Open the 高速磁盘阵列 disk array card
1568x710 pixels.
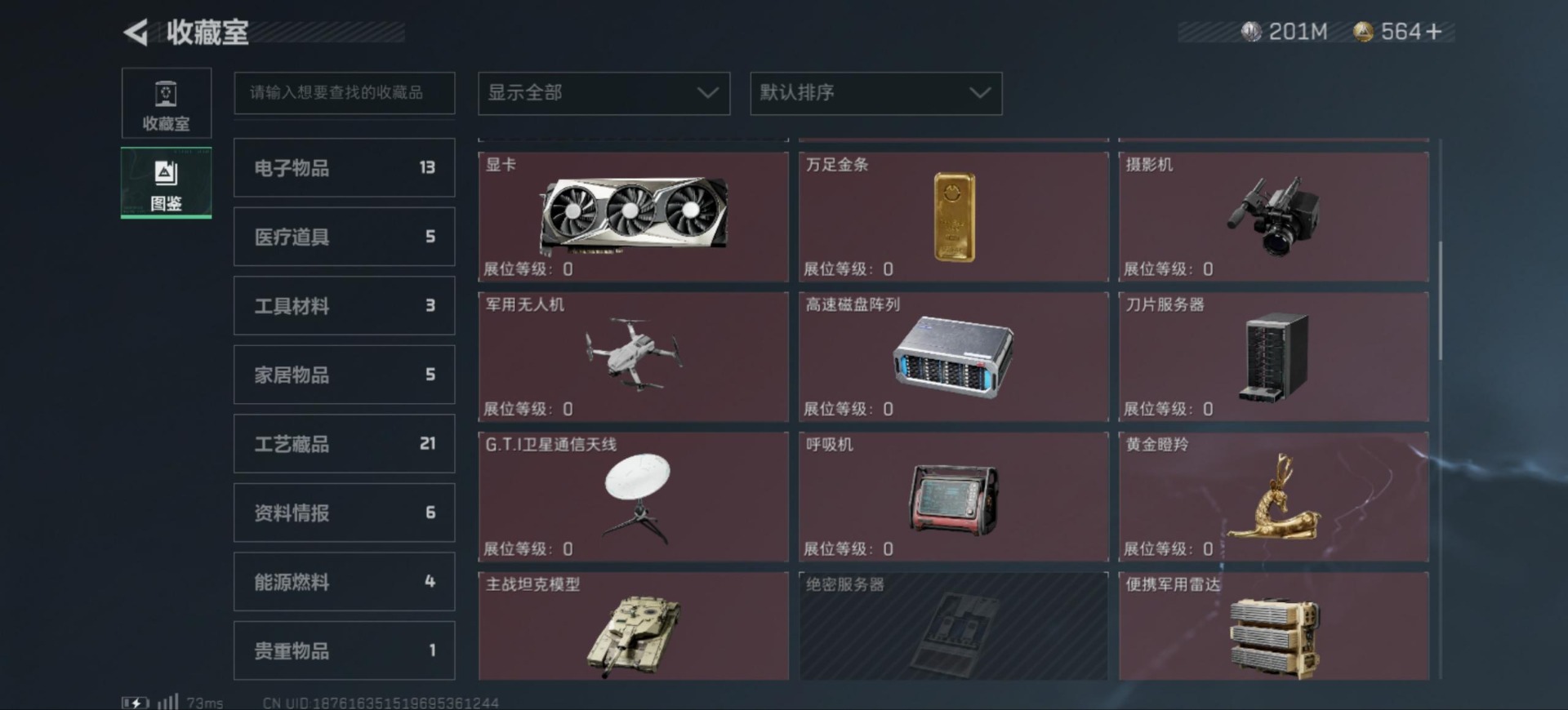953,357
